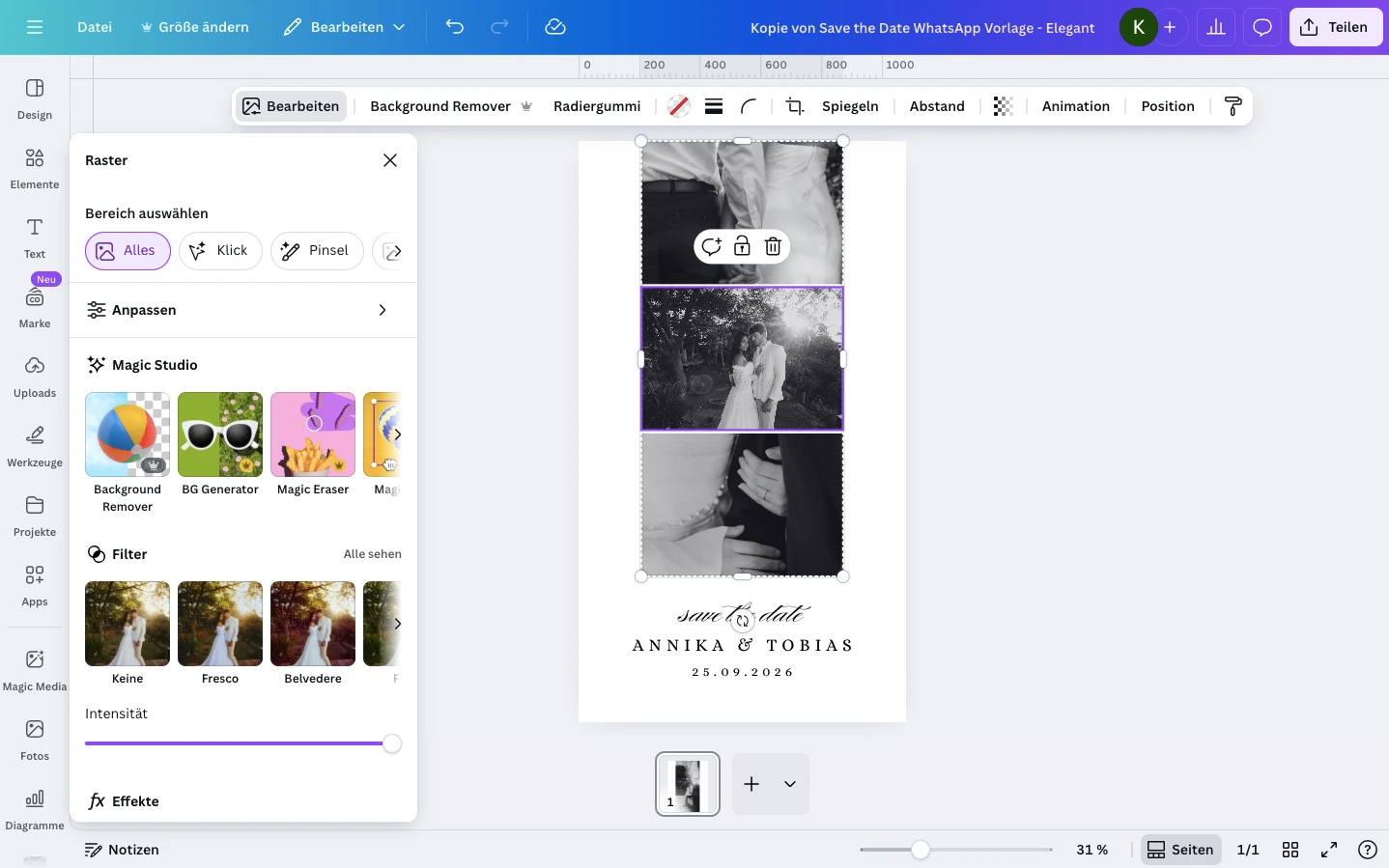Open help question mark icon
Screen dimensions: 1389x868
1368,850
